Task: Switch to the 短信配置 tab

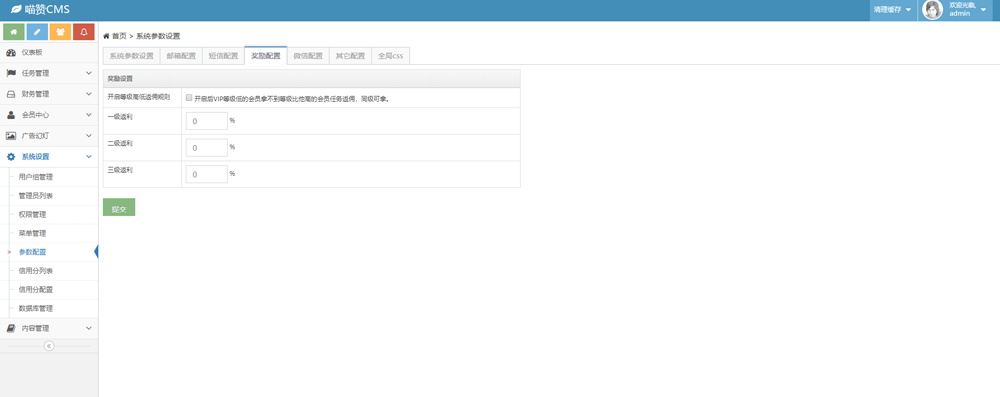Action: (223, 56)
